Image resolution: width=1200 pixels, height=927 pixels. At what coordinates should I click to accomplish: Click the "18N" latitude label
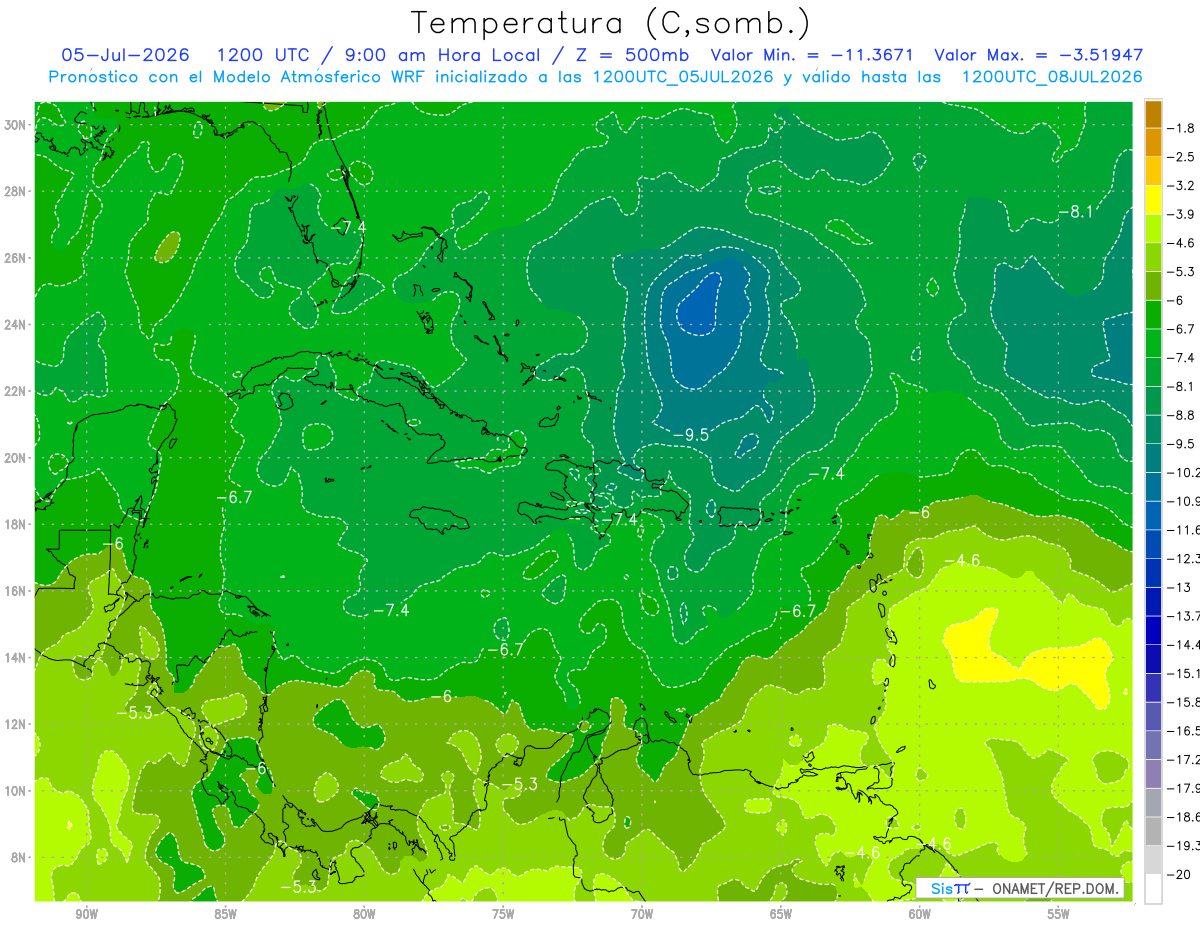pos(16,524)
